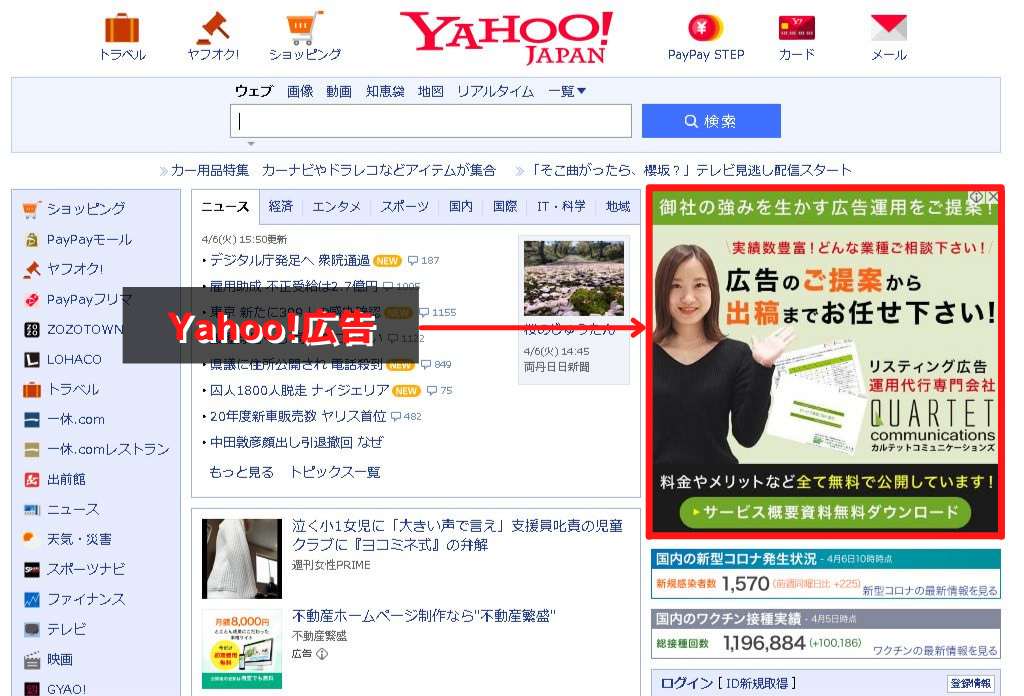Click the 天気・災害 sidebar icon

(31, 539)
